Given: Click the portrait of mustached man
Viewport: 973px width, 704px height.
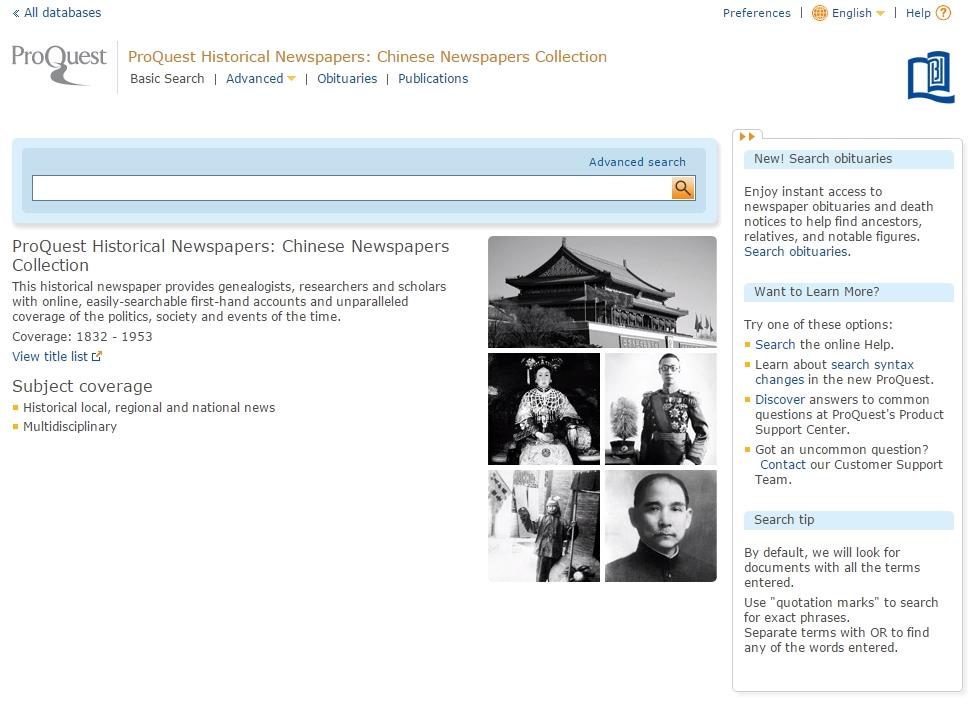Looking at the screenshot, I should tap(661, 526).
